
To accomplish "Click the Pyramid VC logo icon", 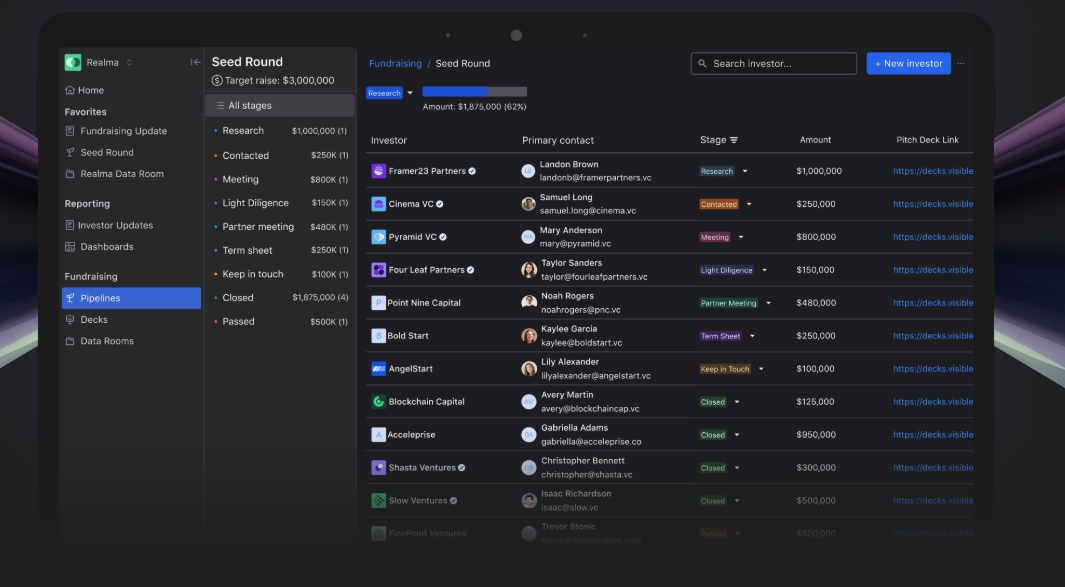I will 379,237.
